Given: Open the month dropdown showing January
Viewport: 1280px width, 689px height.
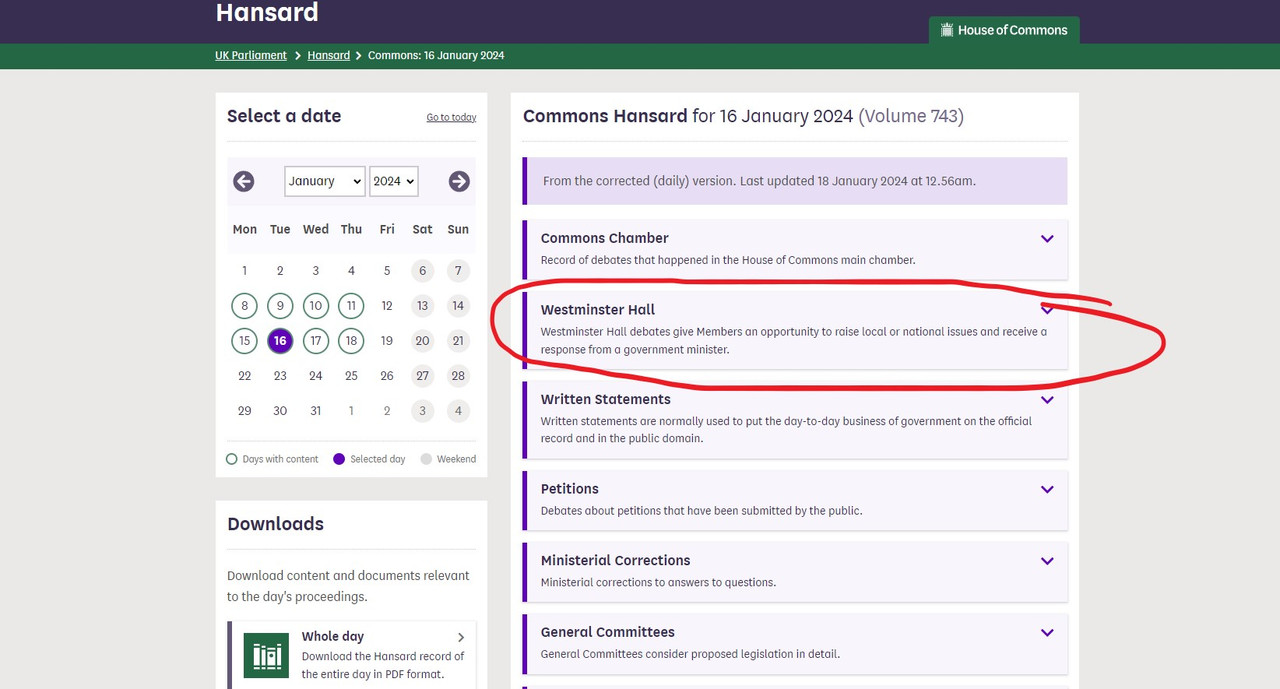Looking at the screenshot, I should (325, 181).
